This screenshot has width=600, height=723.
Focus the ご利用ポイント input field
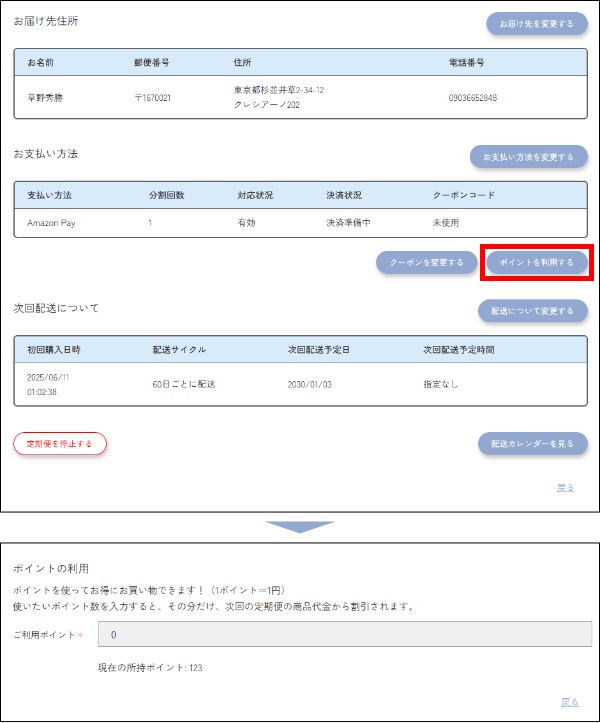(x=345, y=634)
